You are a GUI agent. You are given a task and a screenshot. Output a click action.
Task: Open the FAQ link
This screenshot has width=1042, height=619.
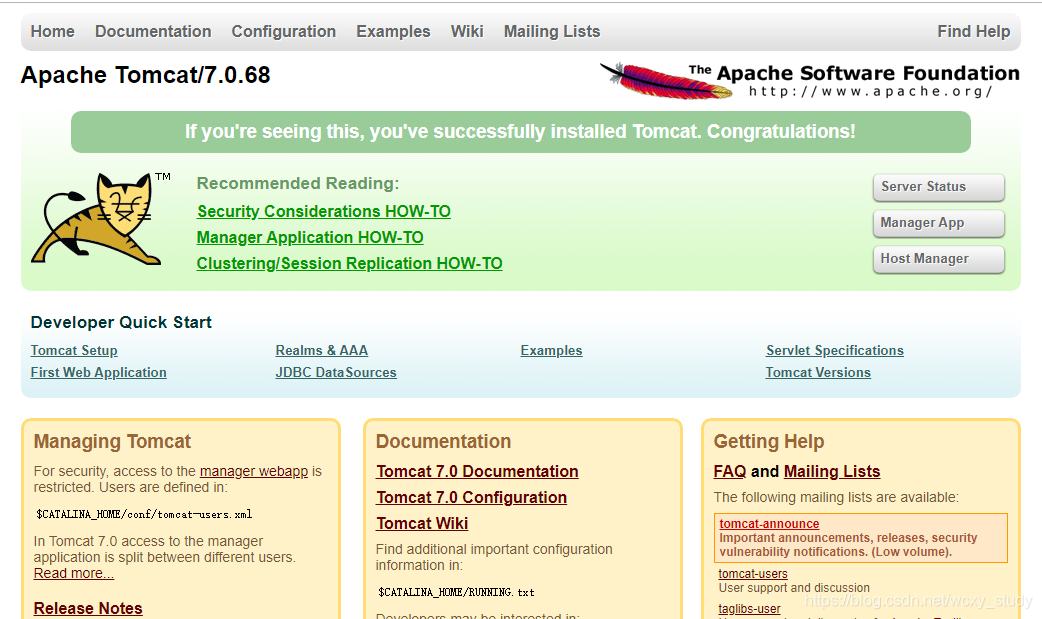click(730, 471)
